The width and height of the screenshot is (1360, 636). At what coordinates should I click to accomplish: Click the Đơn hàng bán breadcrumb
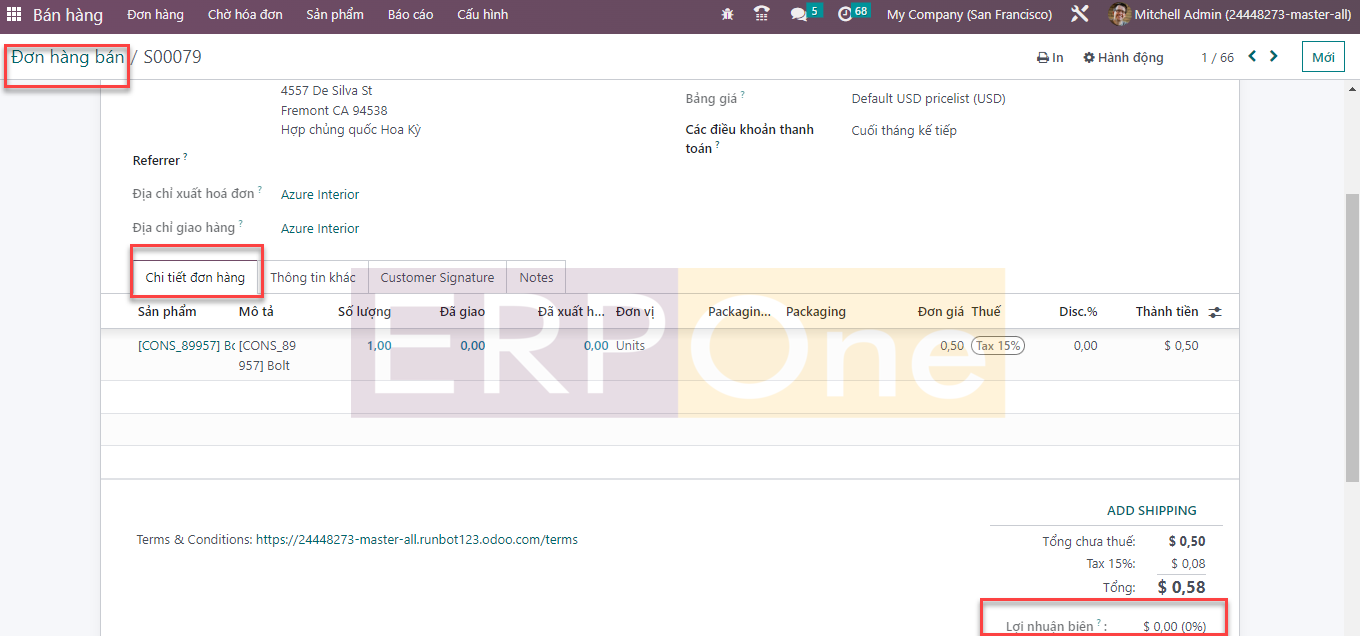pos(67,57)
